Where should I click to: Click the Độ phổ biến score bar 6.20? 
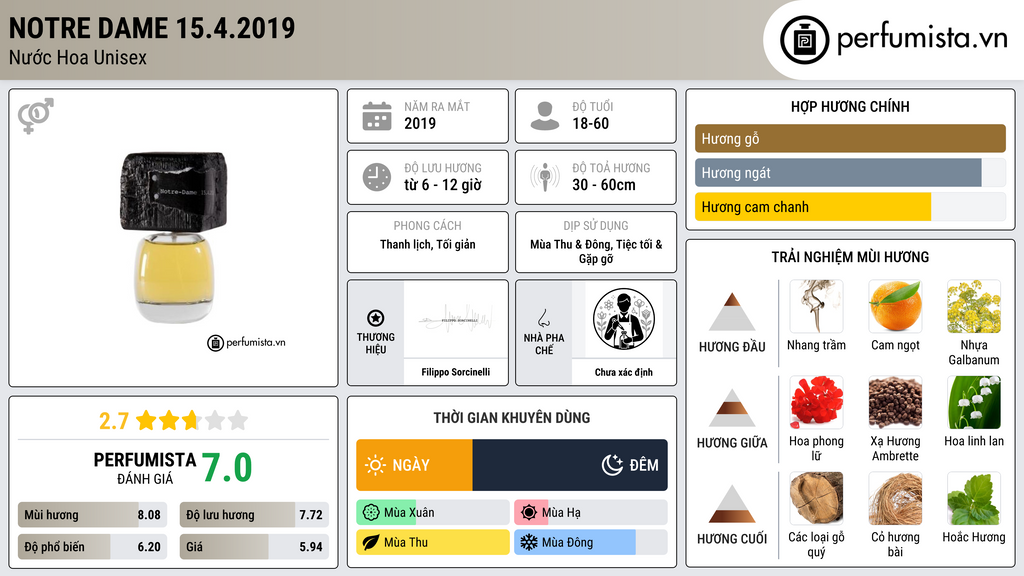pos(93,547)
